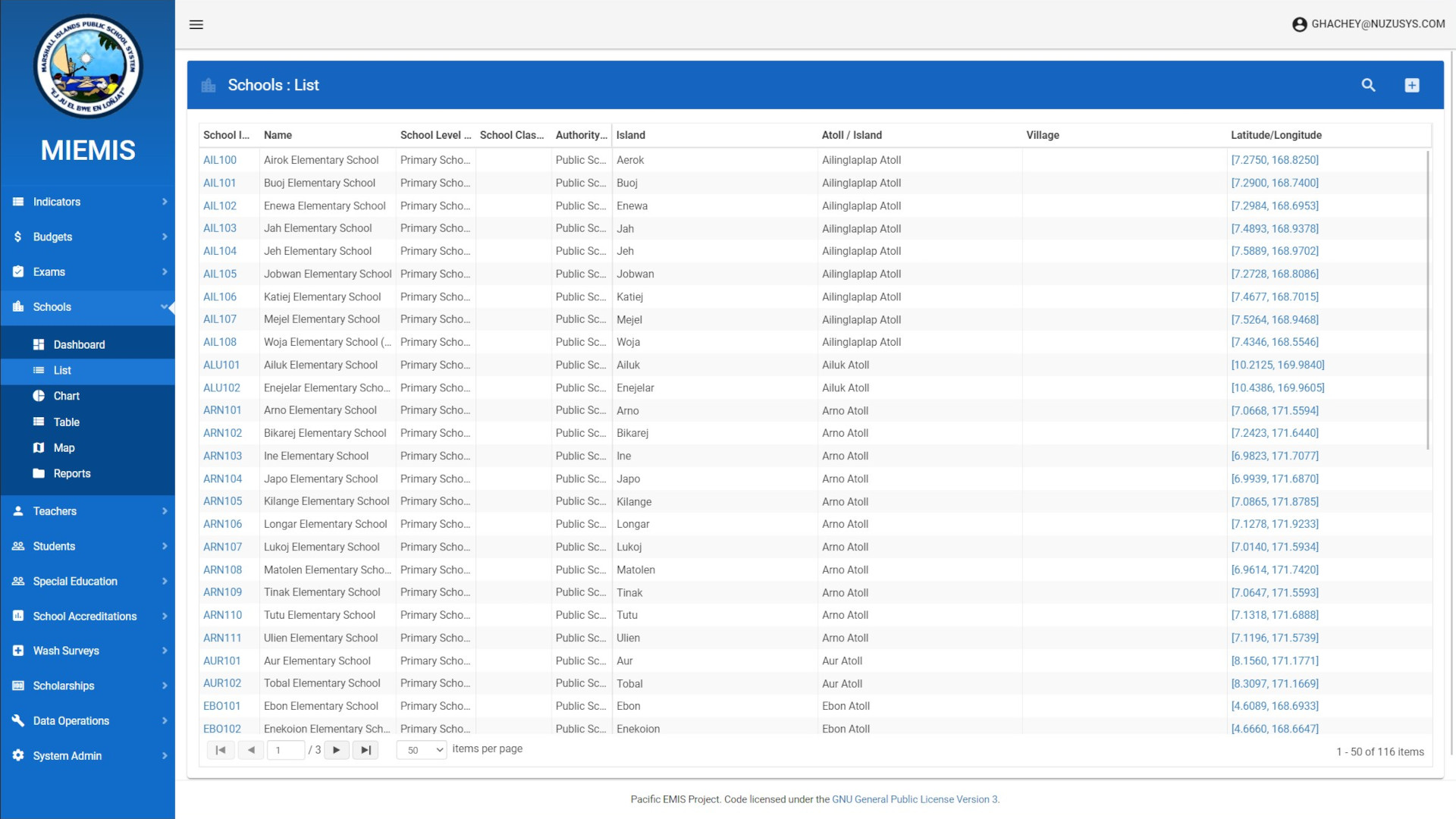Viewport: 1456px width, 819px height.
Task: Open the Table submenu item
Action: click(x=87, y=422)
